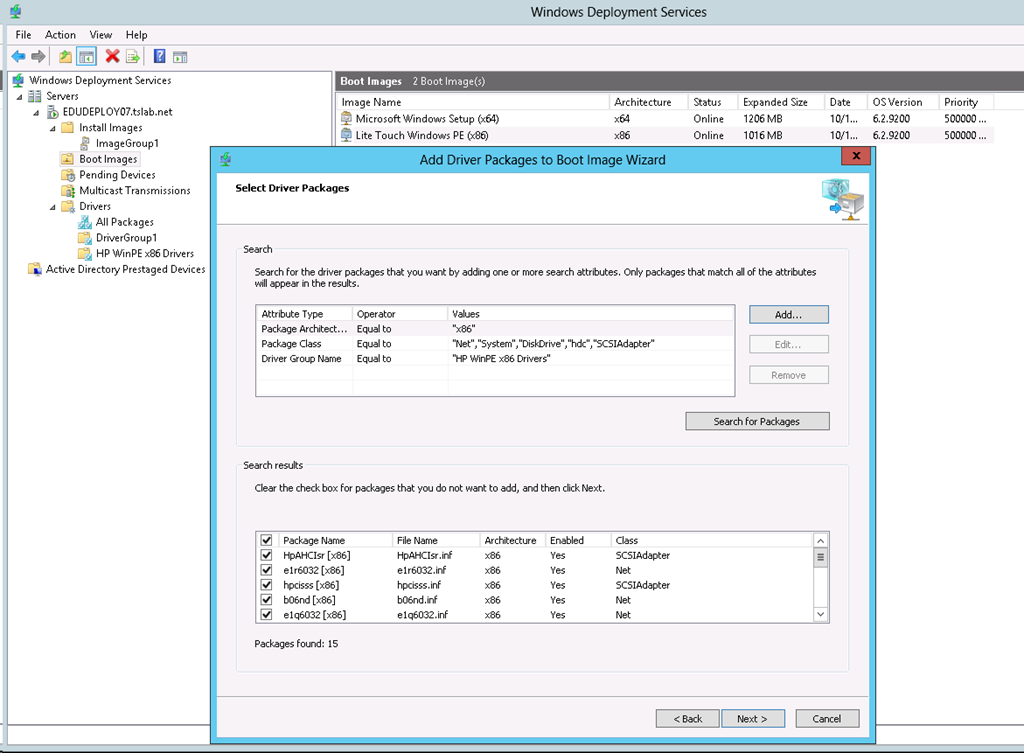1024x753 pixels.
Task: Open the Action menu
Action: tap(60, 34)
